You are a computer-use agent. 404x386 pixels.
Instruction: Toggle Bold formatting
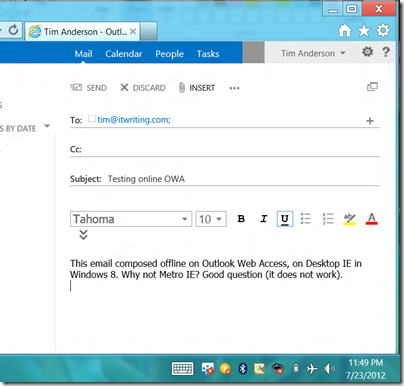(x=241, y=219)
